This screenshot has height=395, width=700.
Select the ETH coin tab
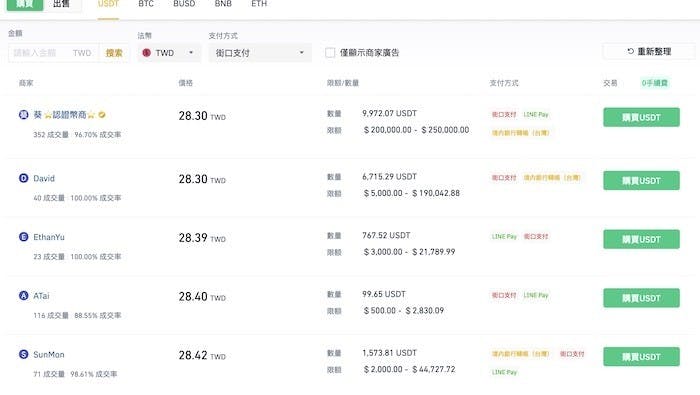click(x=259, y=4)
